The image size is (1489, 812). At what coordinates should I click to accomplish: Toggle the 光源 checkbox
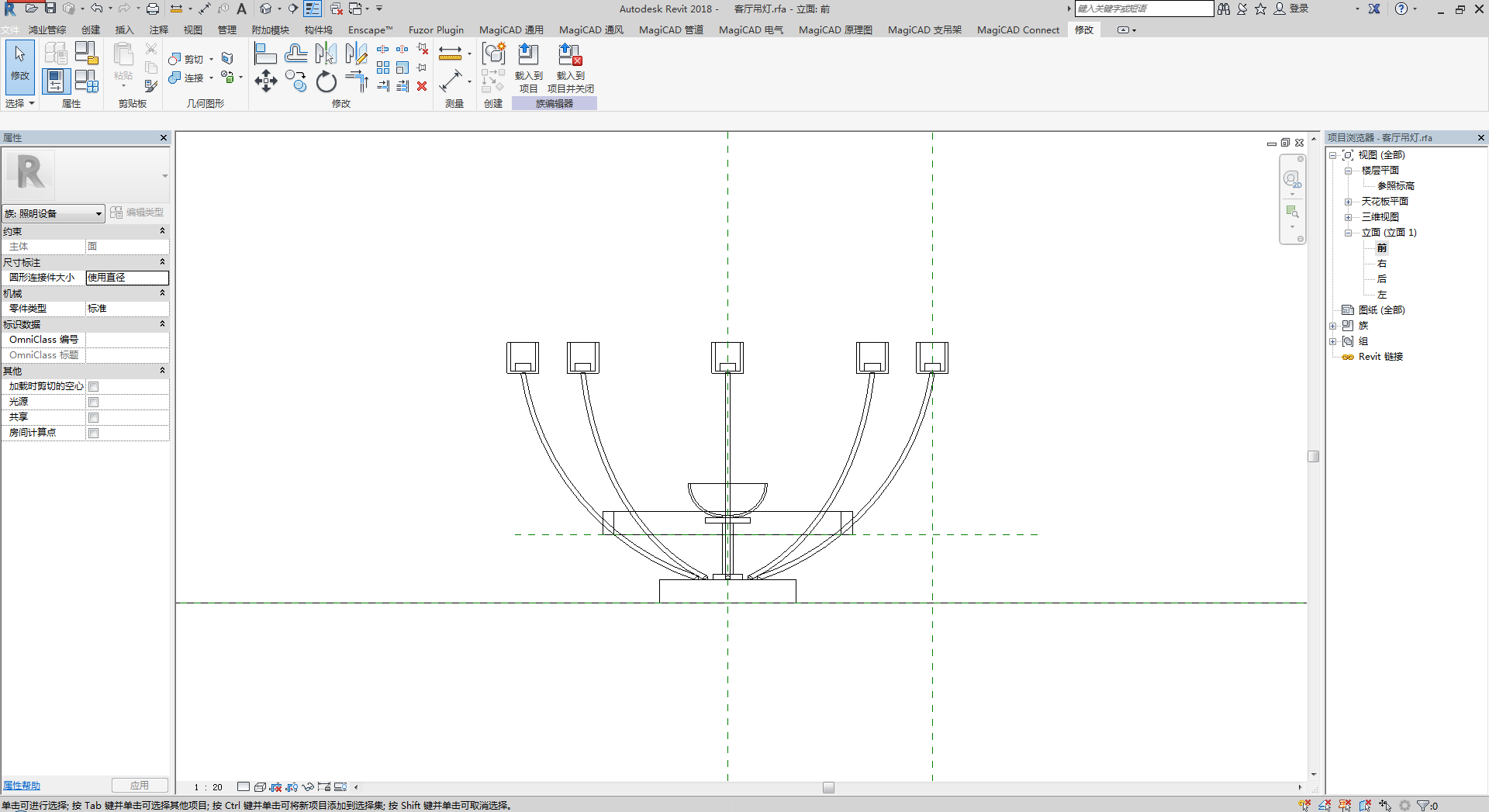pos(93,402)
